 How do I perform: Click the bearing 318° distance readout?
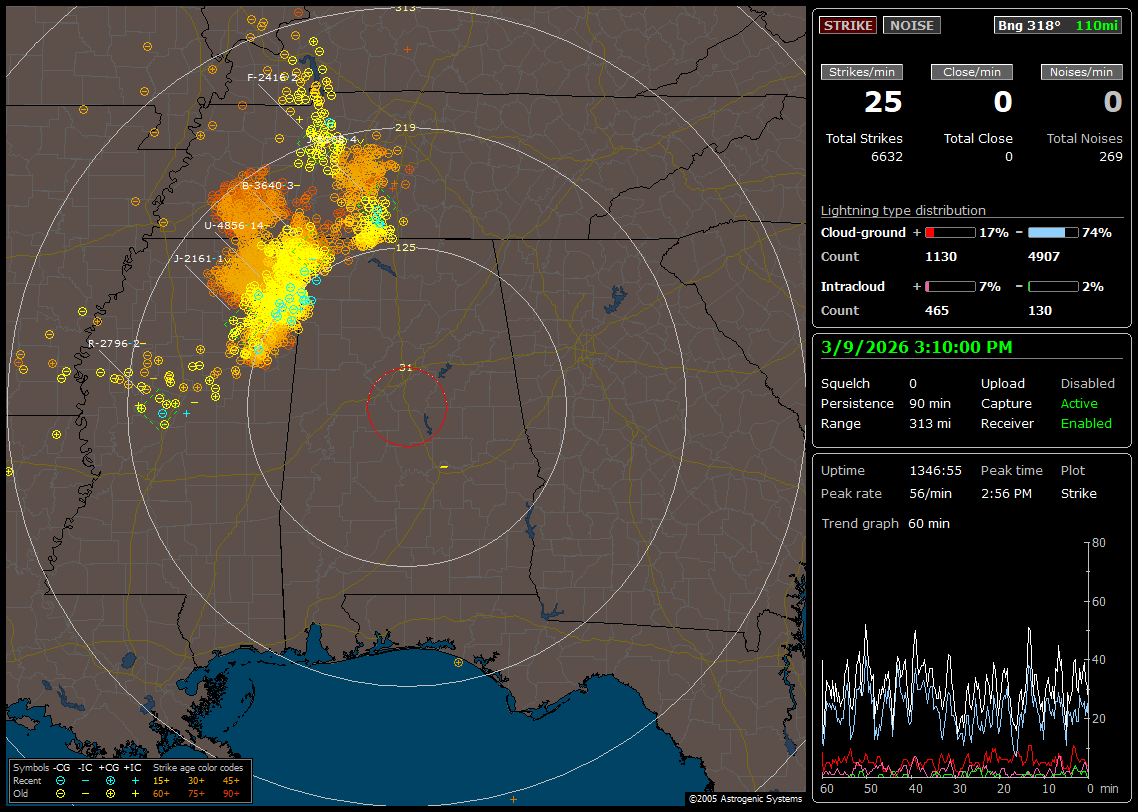(x=1058, y=26)
